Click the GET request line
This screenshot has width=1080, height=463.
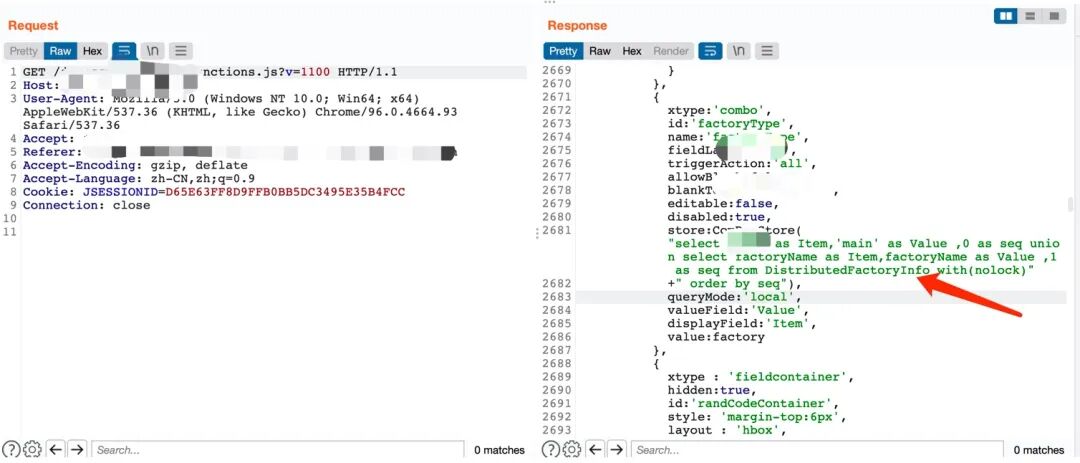click(210, 72)
